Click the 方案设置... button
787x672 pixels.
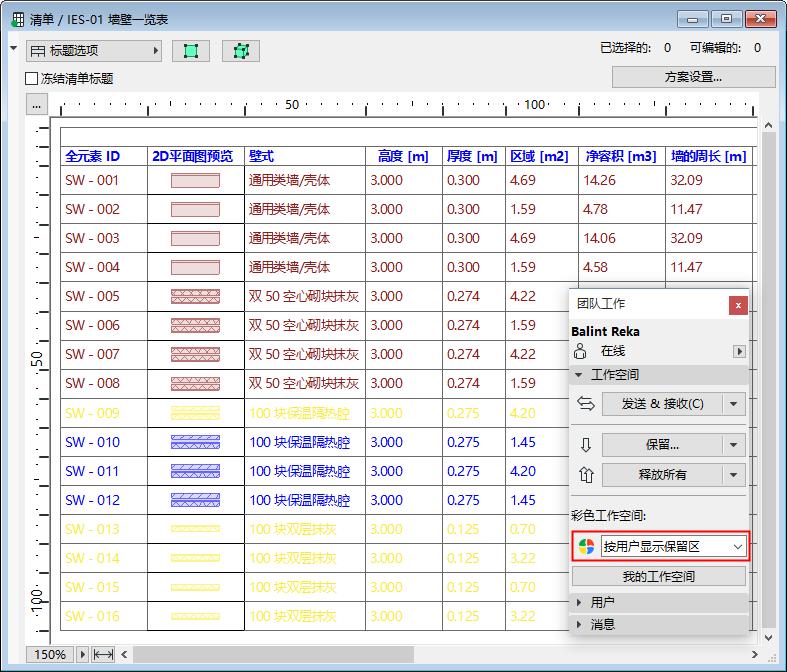pos(693,77)
